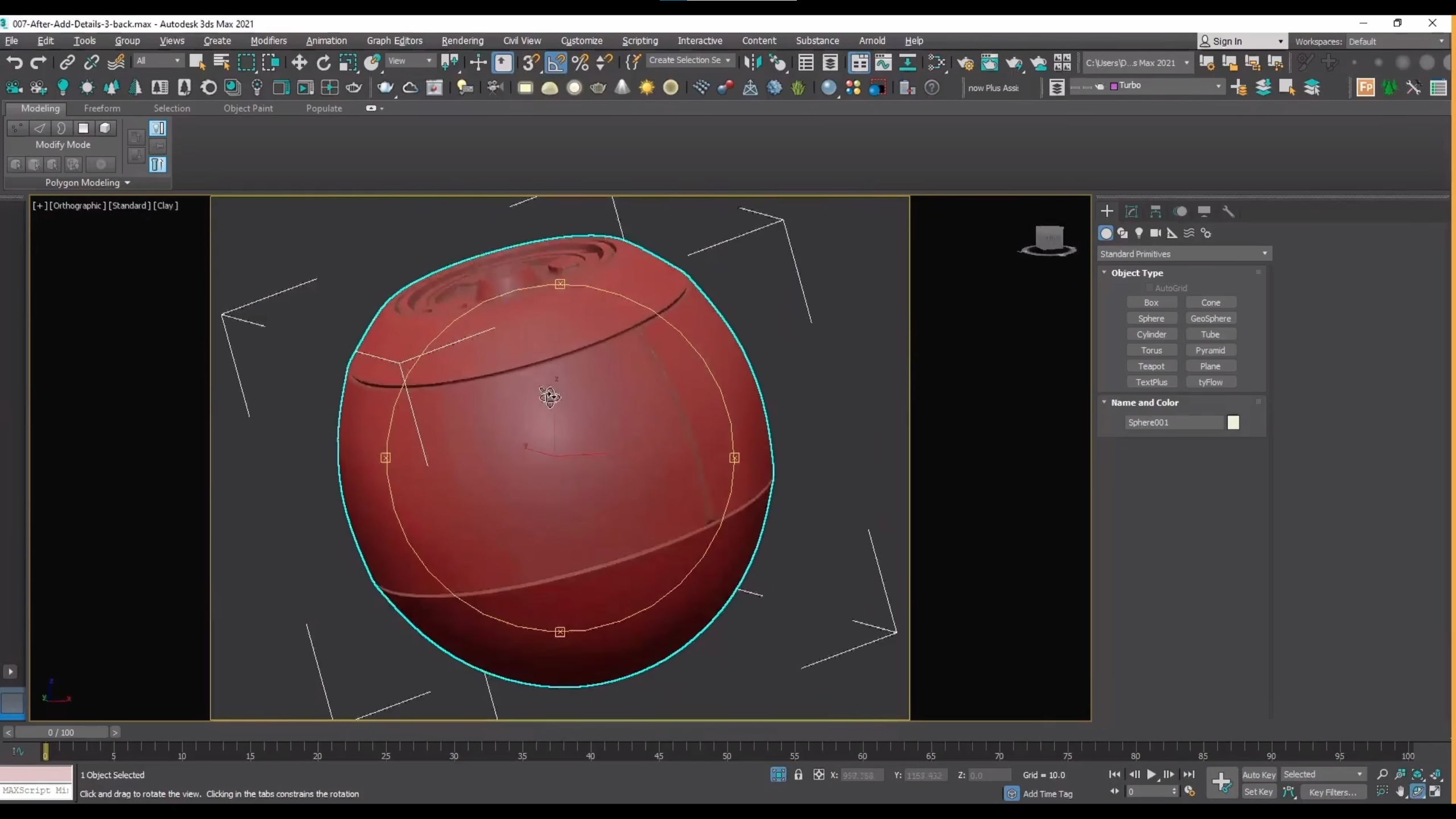Toggle the selection lock icon
Image resolution: width=1456 pixels, height=819 pixels.
click(799, 775)
